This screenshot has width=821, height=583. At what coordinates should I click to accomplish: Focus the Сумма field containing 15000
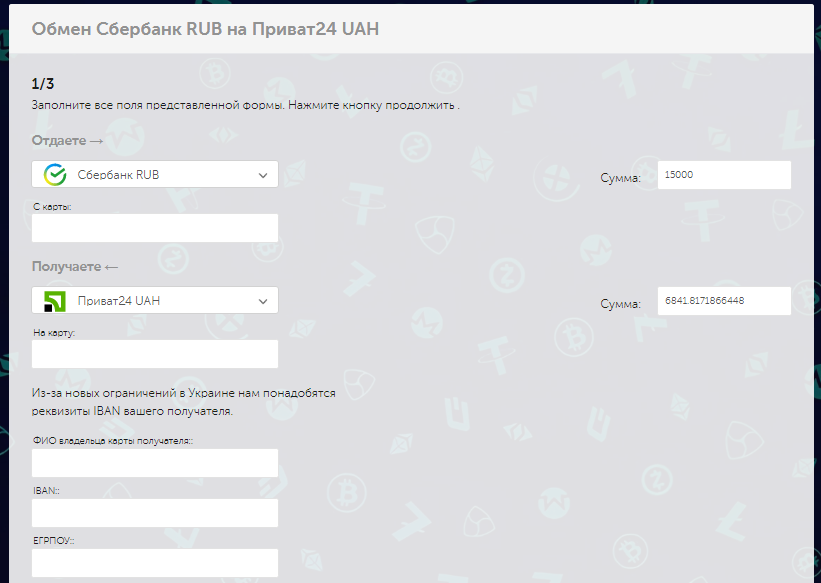click(724, 175)
